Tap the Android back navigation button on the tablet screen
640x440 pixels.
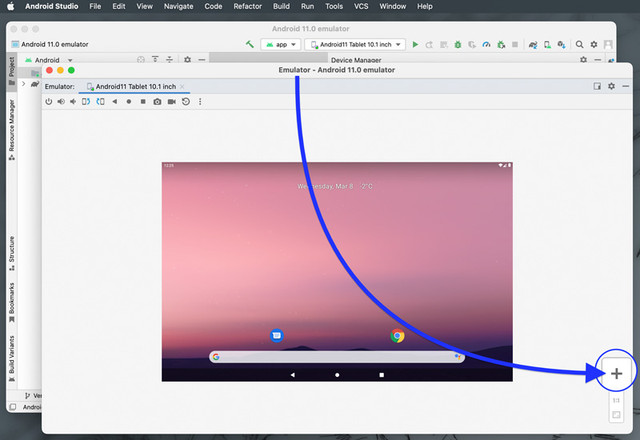tap(293, 375)
